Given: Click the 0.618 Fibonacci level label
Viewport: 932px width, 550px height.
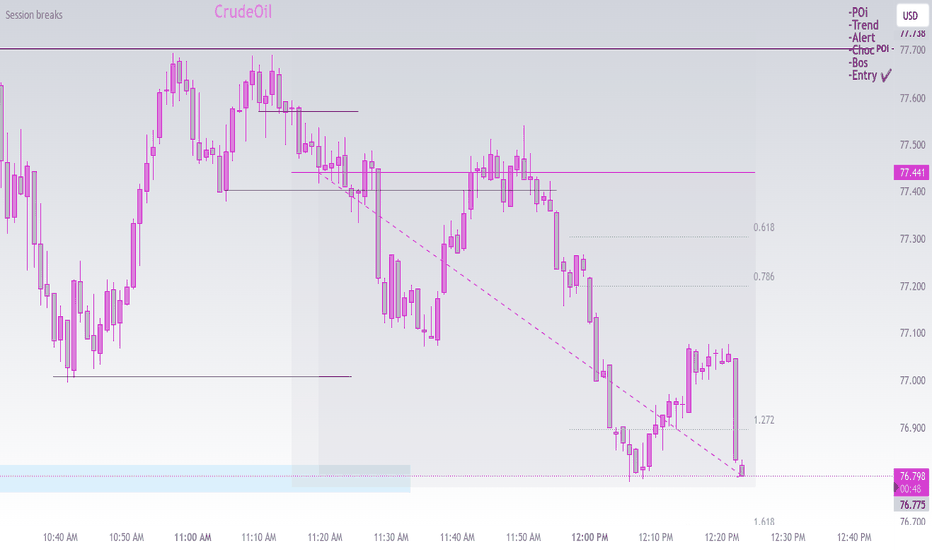Looking at the screenshot, I should pyautogui.click(x=764, y=227).
